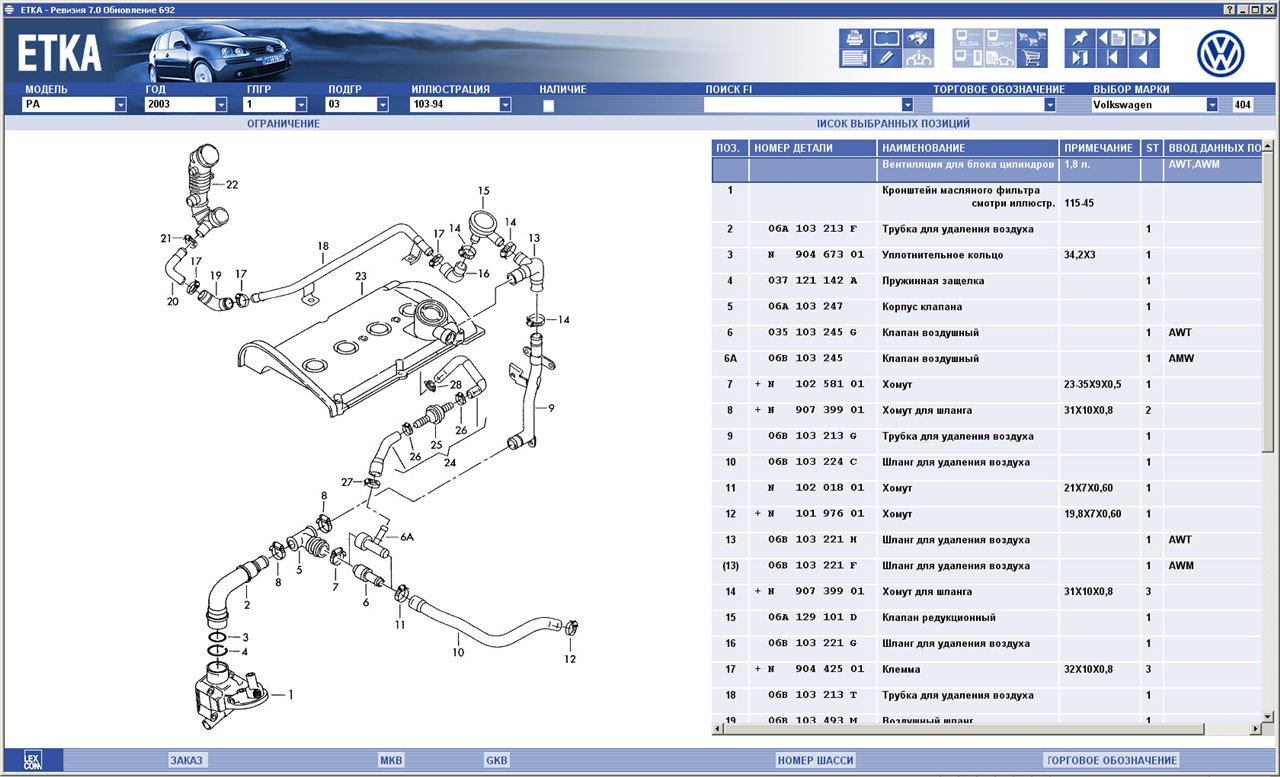Go to the next illustration page
This screenshot has width=1280, height=777.
click(x=1143, y=38)
